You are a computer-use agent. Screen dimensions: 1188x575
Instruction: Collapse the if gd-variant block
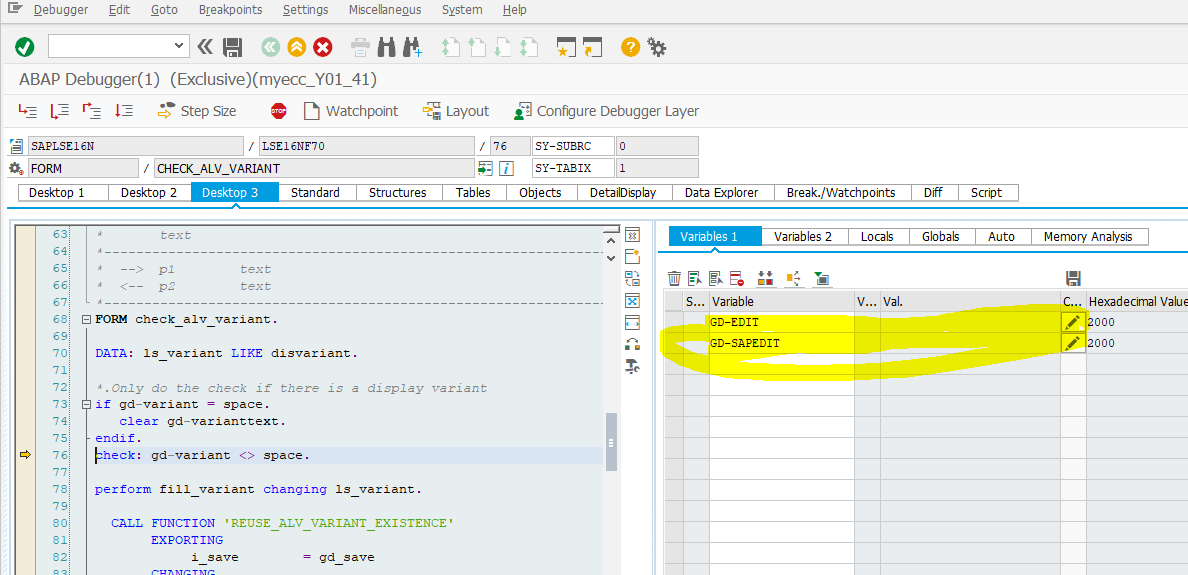(86, 405)
